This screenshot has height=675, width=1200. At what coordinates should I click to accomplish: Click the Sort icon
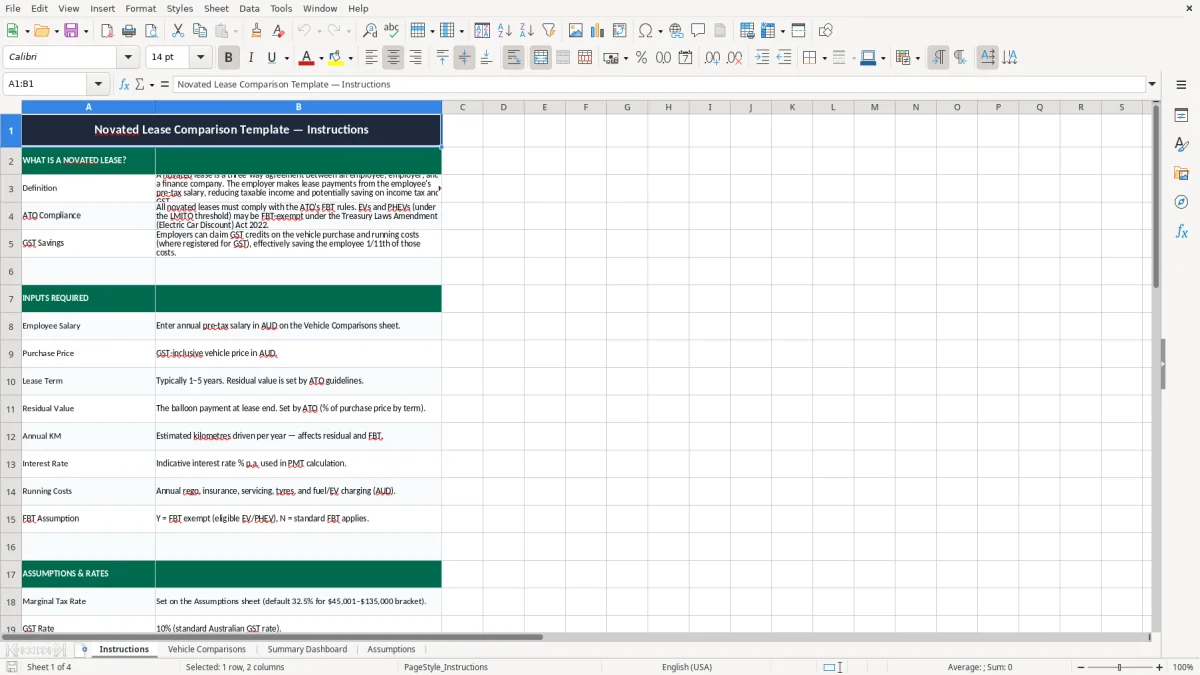[x=482, y=31]
